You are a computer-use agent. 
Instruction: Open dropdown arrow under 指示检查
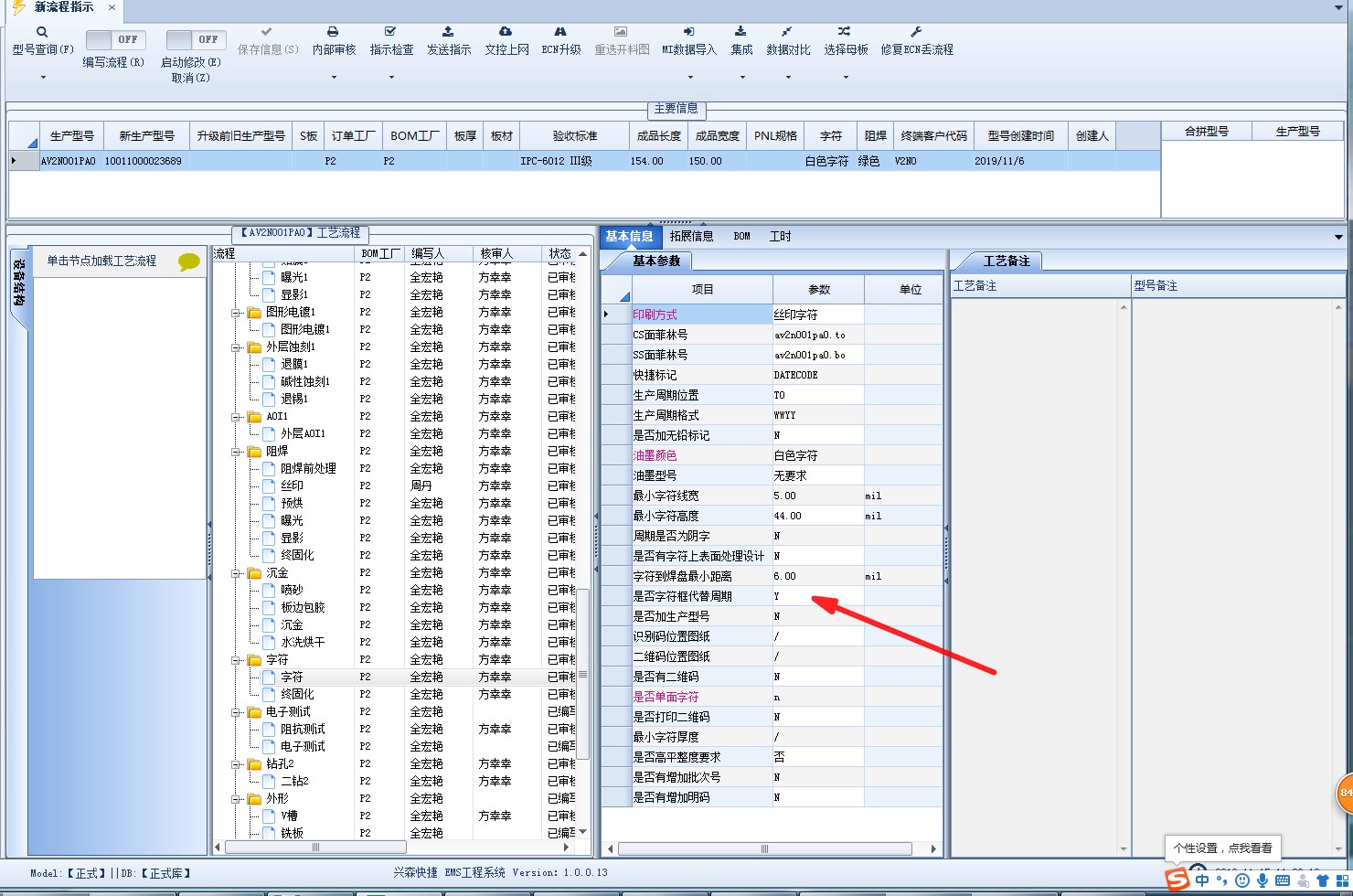pos(391,78)
